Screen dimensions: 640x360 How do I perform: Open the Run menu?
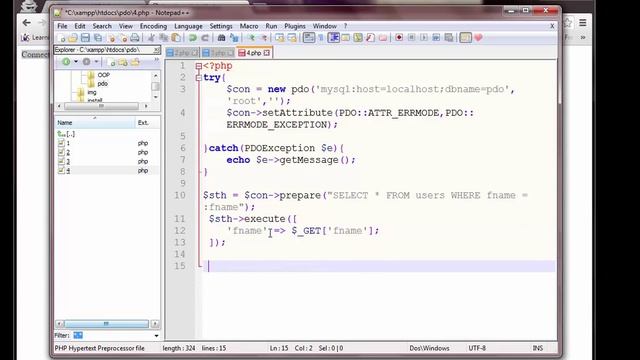coord(271,26)
